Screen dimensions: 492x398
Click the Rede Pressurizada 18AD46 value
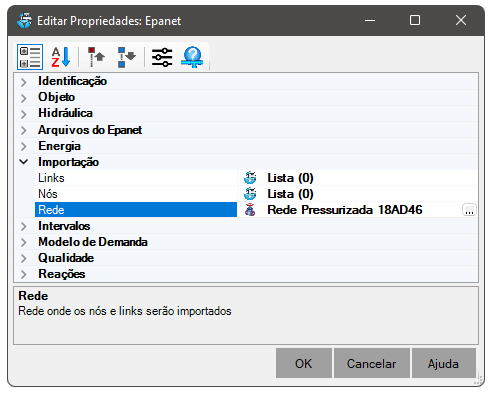[345, 210]
